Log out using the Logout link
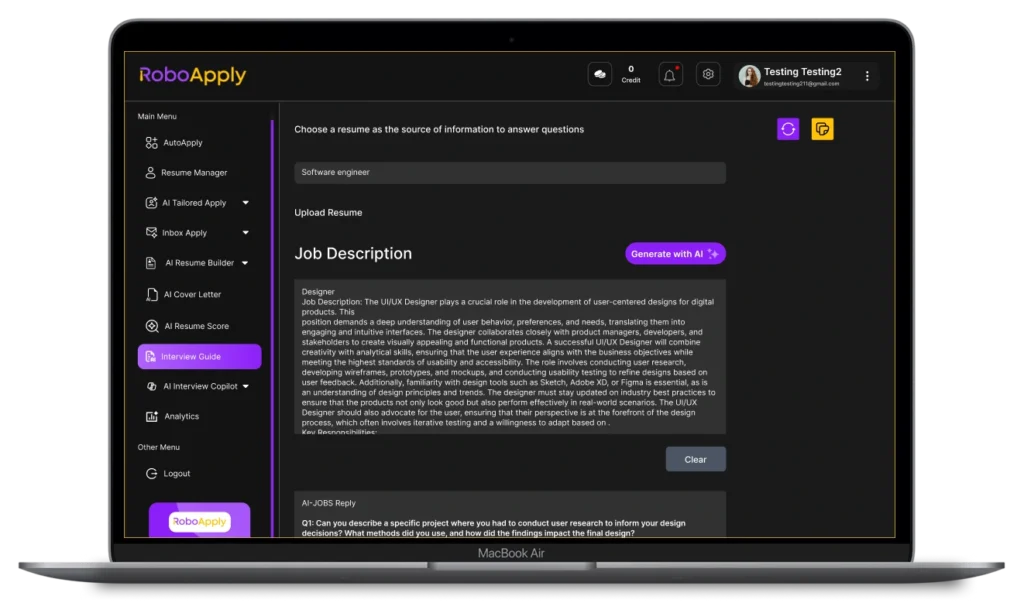Viewport: 1024px width, 603px height. coord(176,474)
